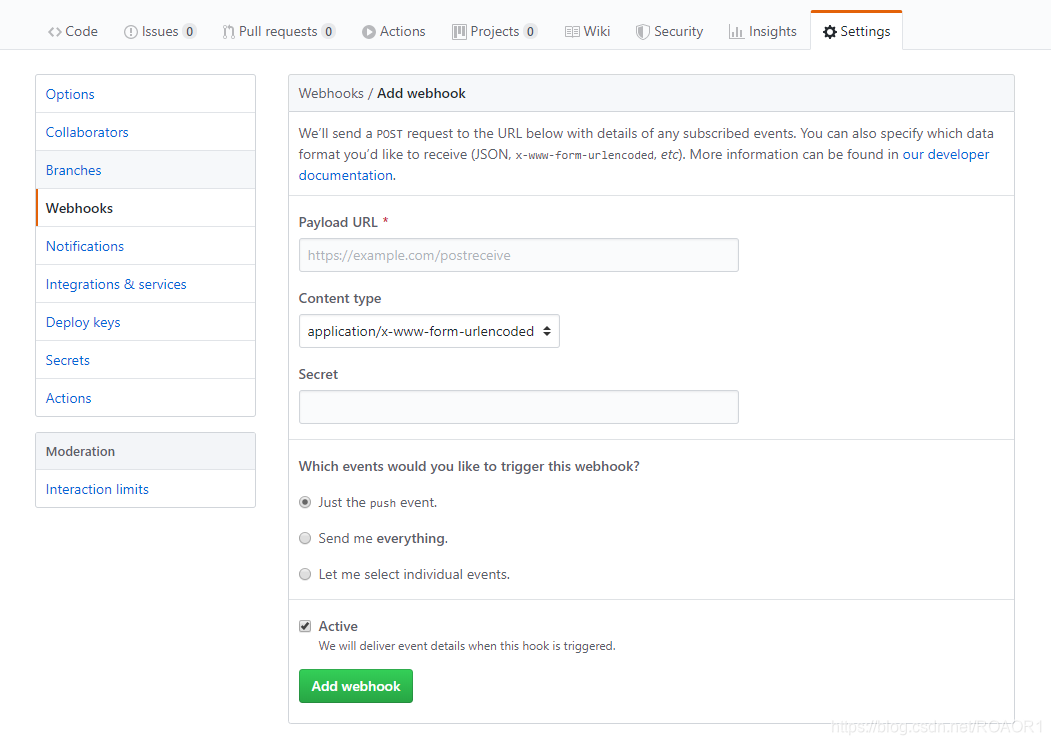Screen dimensions: 1051x745
Task: Open Options in settings sidebar
Action: tap(145, 94)
